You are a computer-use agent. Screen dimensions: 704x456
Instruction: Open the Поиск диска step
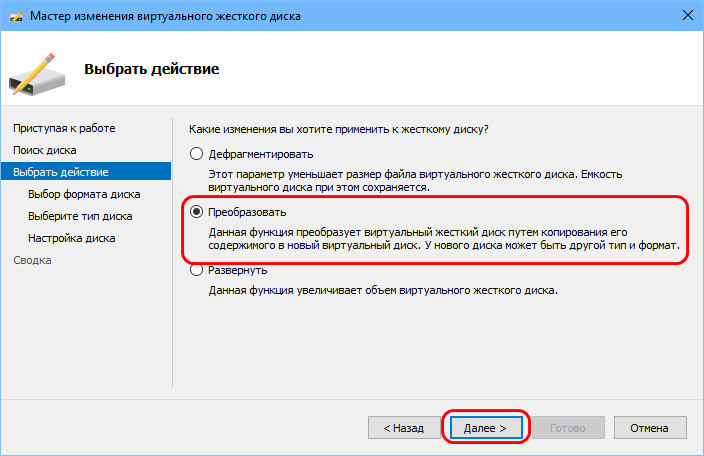coord(44,150)
